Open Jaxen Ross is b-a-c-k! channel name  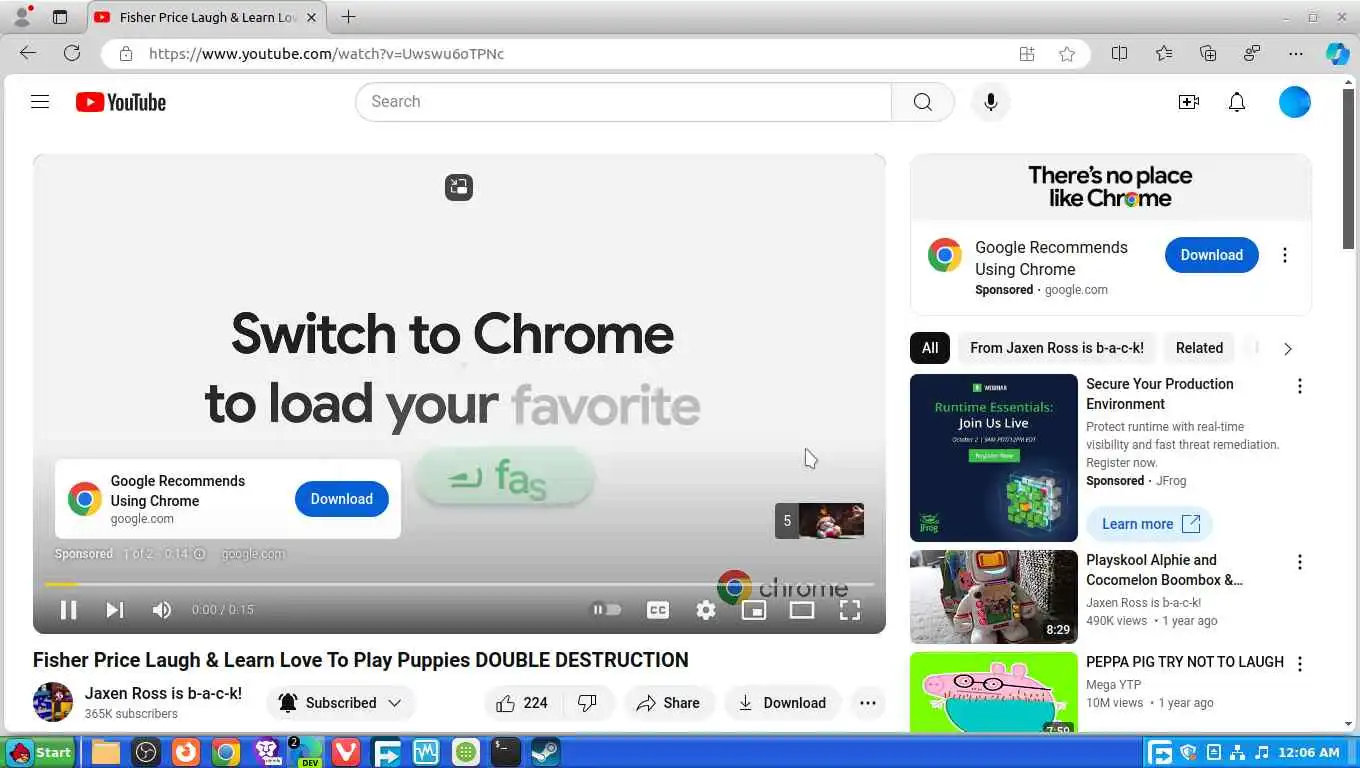[x=163, y=693]
